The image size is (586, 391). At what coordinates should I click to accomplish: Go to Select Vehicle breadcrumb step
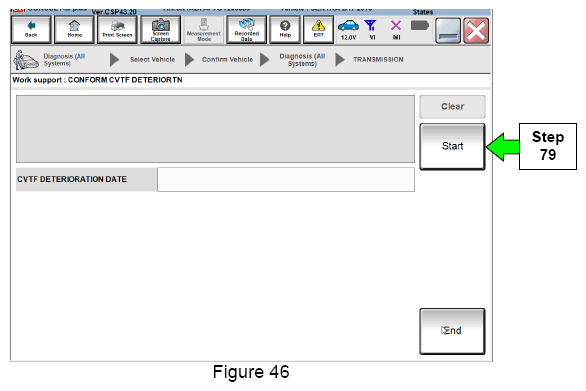click(x=152, y=60)
